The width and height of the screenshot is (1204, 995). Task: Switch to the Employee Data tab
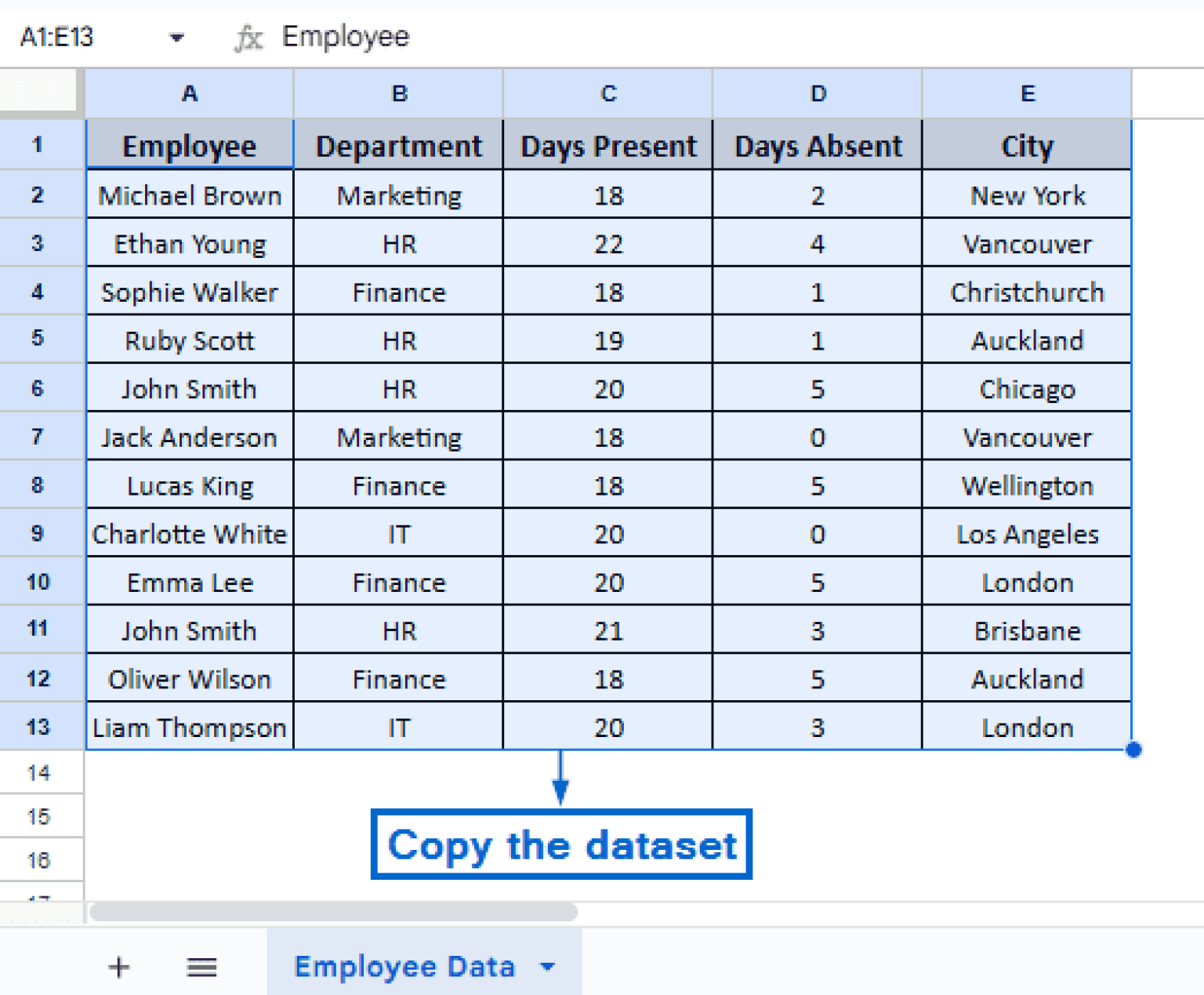pyautogui.click(x=404, y=967)
